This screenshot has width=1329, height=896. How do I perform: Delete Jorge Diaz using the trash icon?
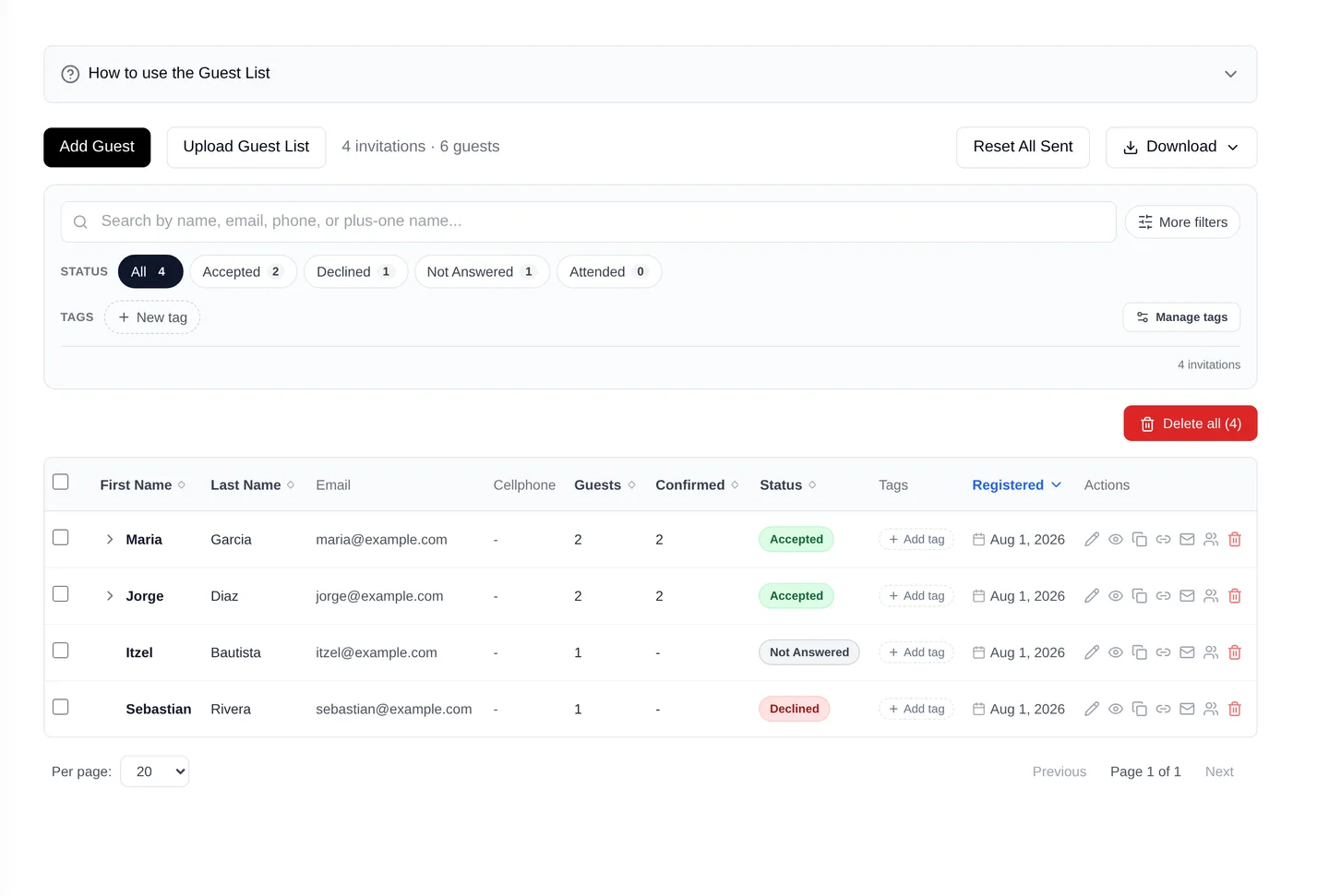1235,596
